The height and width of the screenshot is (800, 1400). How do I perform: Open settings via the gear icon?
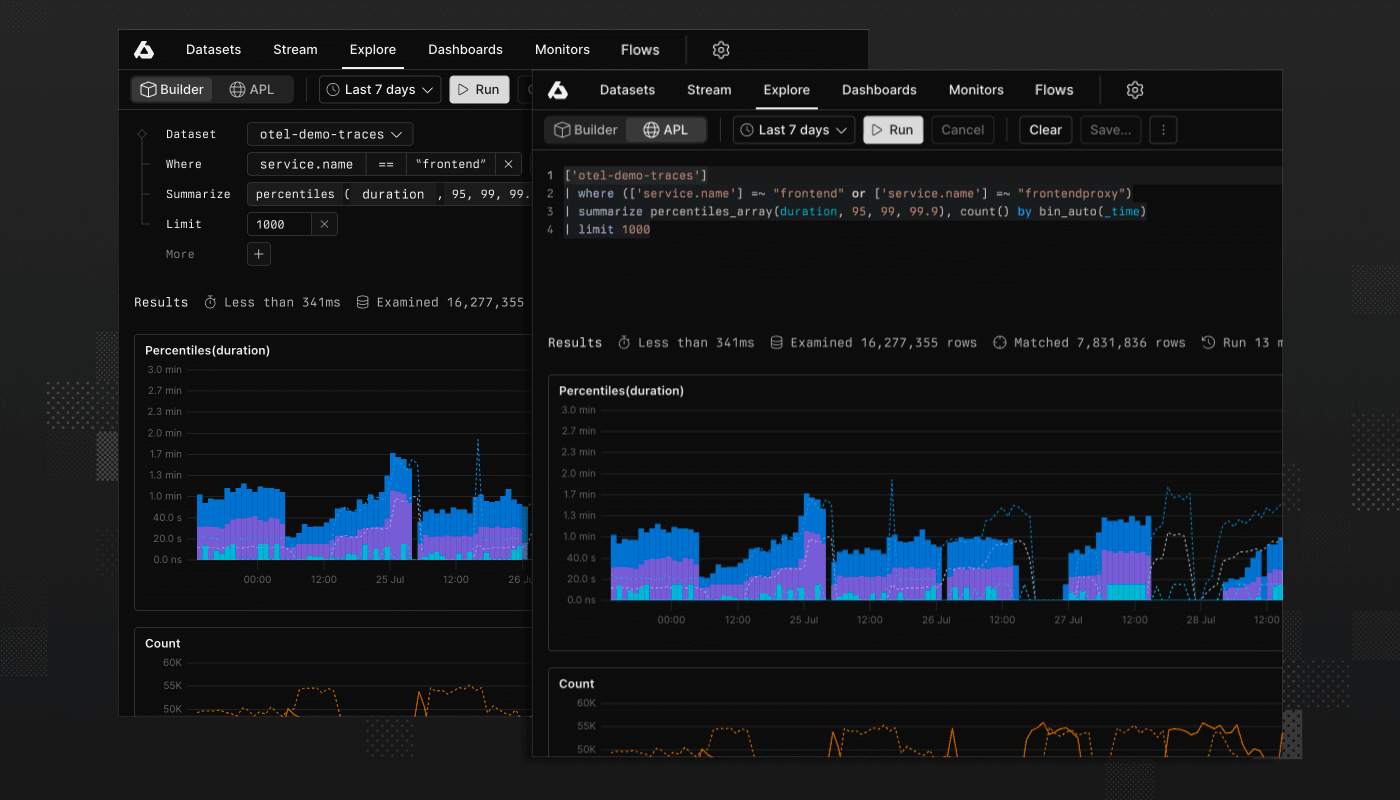pos(1134,89)
